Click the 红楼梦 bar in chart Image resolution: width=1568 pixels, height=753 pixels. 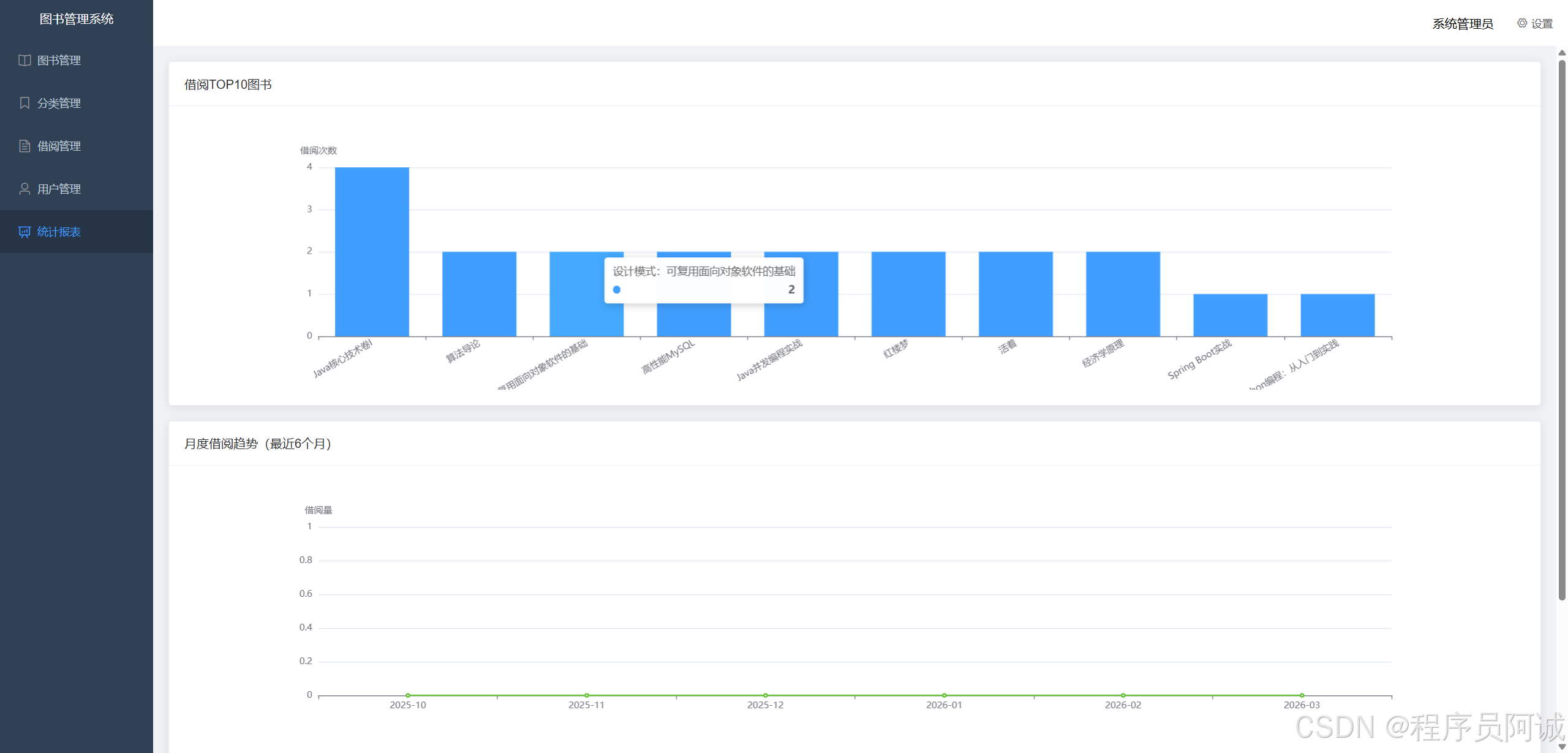pyautogui.click(x=908, y=294)
